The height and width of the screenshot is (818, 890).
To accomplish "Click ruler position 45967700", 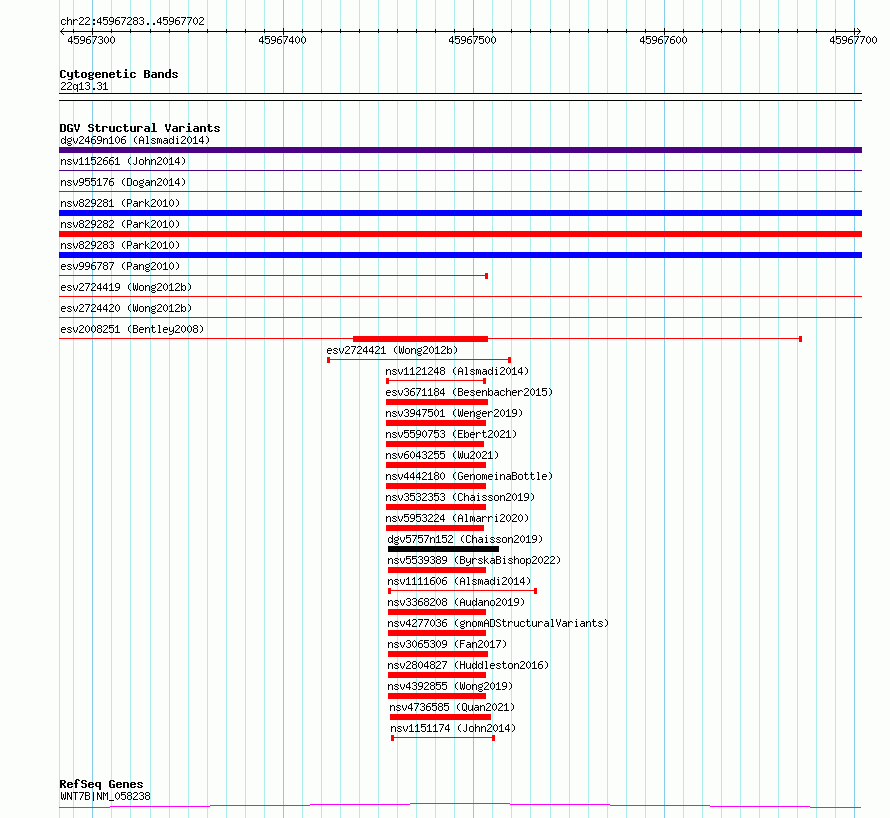I will click(x=853, y=40).
